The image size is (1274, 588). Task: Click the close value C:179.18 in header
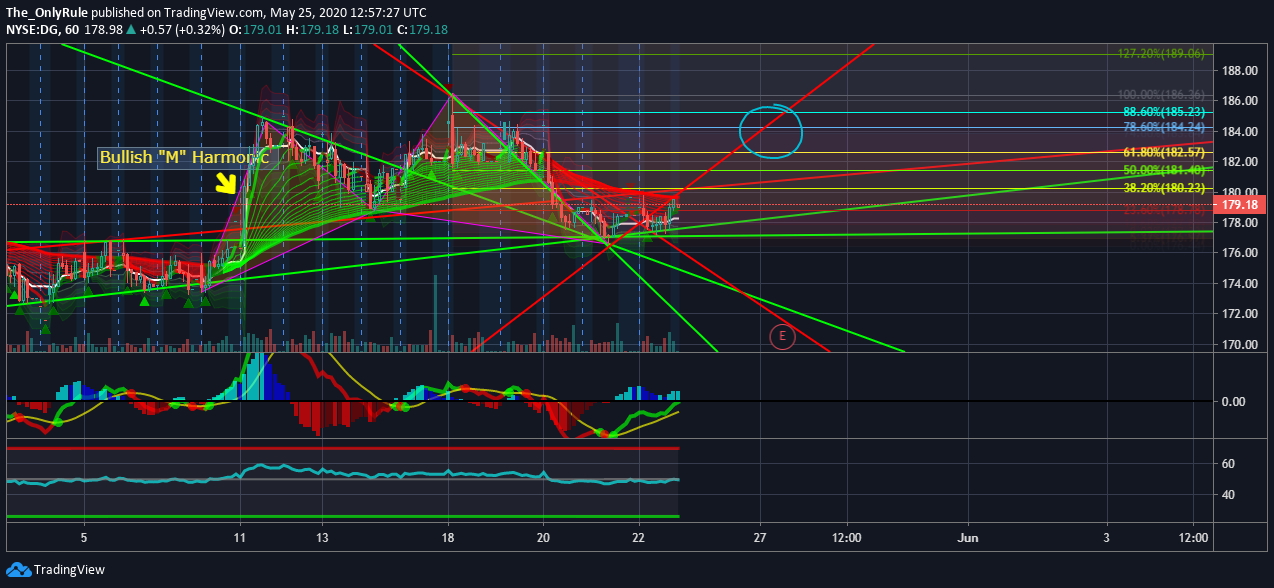point(421,29)
